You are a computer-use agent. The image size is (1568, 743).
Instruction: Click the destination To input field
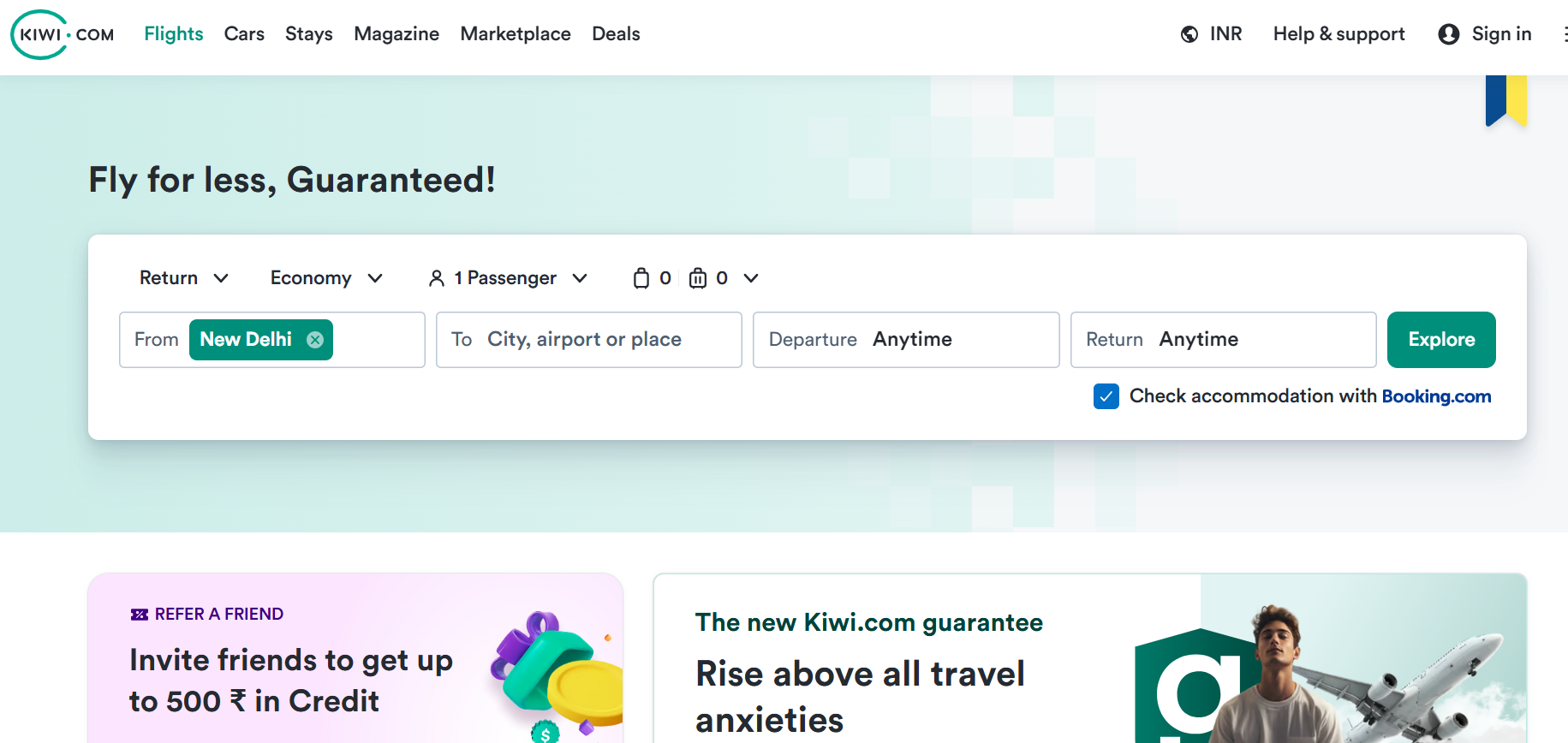[588, 340]
